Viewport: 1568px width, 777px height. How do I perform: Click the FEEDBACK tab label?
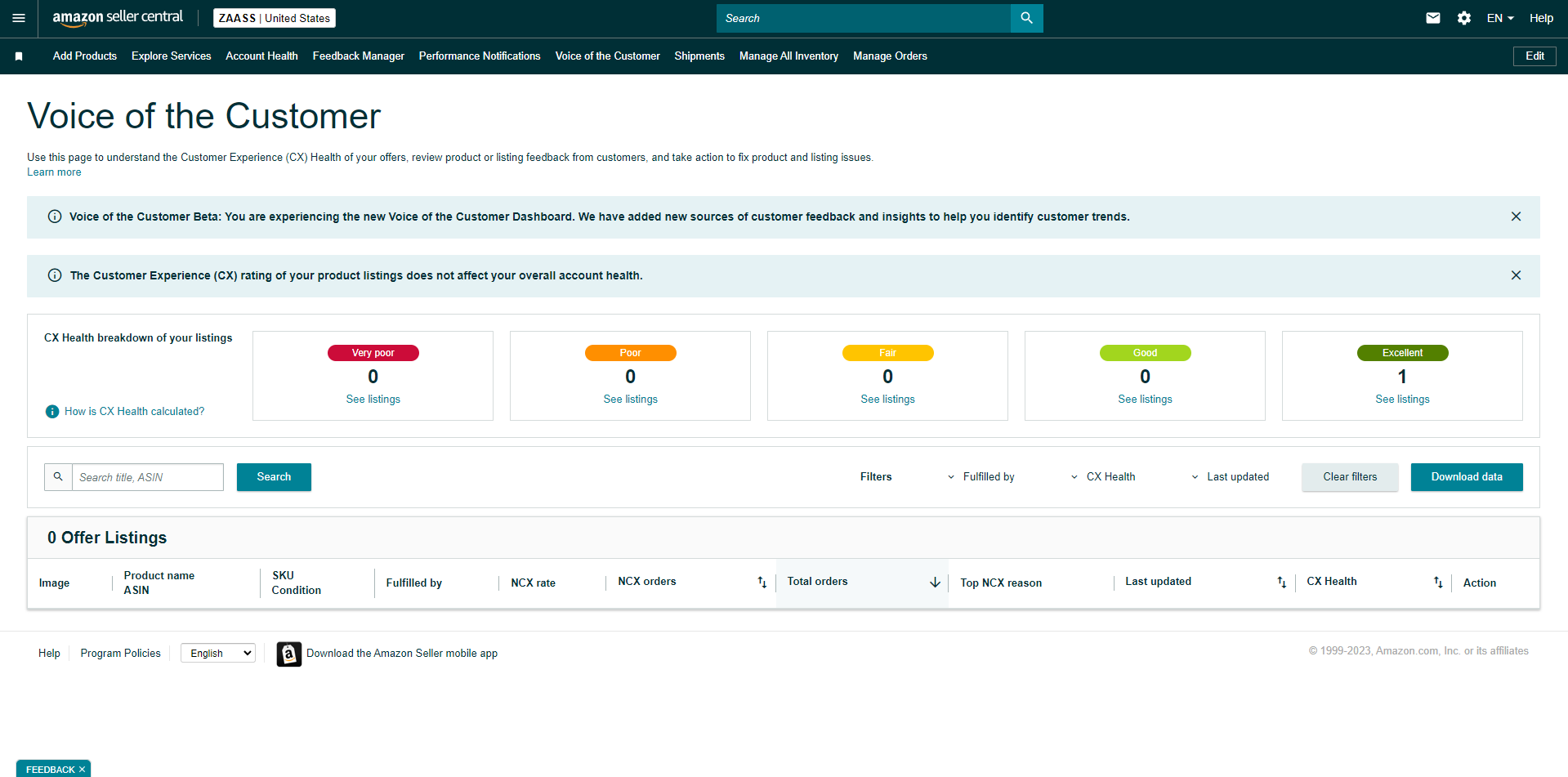click(50, 770)
